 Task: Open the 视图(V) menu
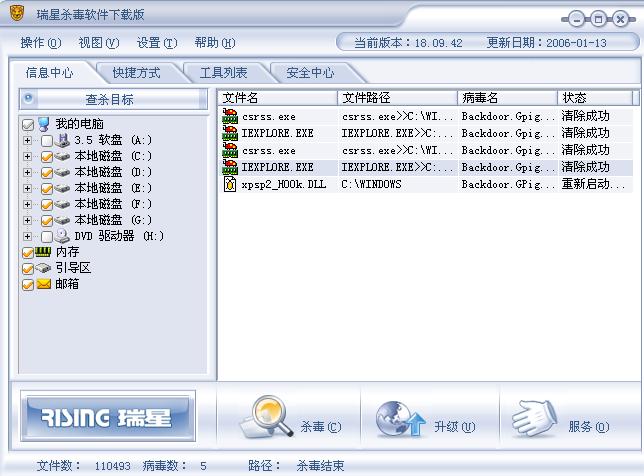tap(99, 43)
